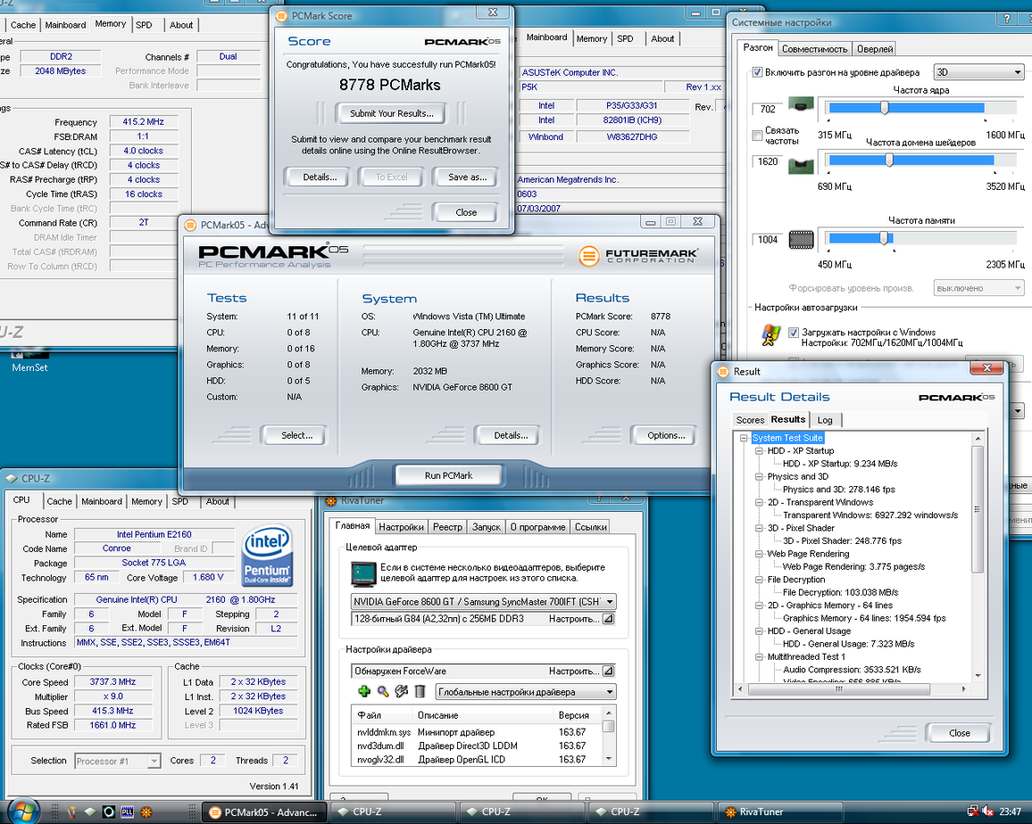Toggle the Связать частоты checkbox

coord(757,136)
